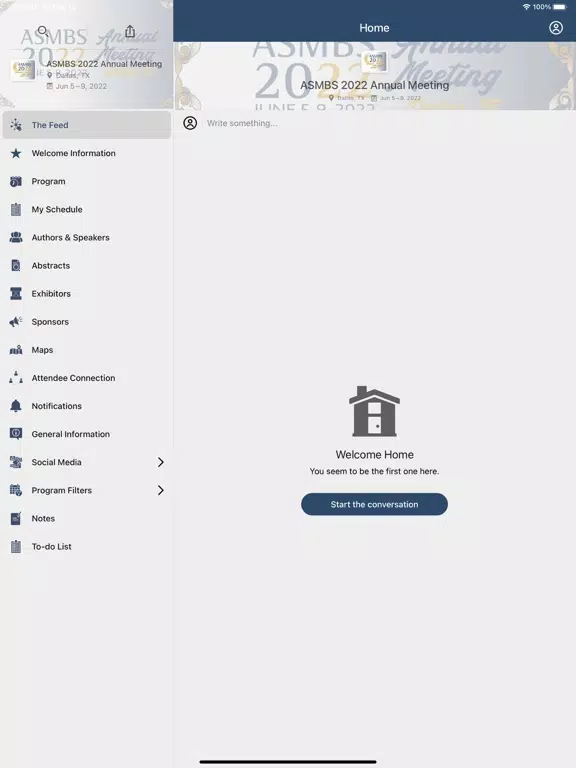The image size is (576, 768).
Task: Tap the General Information icon
Action: click(x=16, y=434)
